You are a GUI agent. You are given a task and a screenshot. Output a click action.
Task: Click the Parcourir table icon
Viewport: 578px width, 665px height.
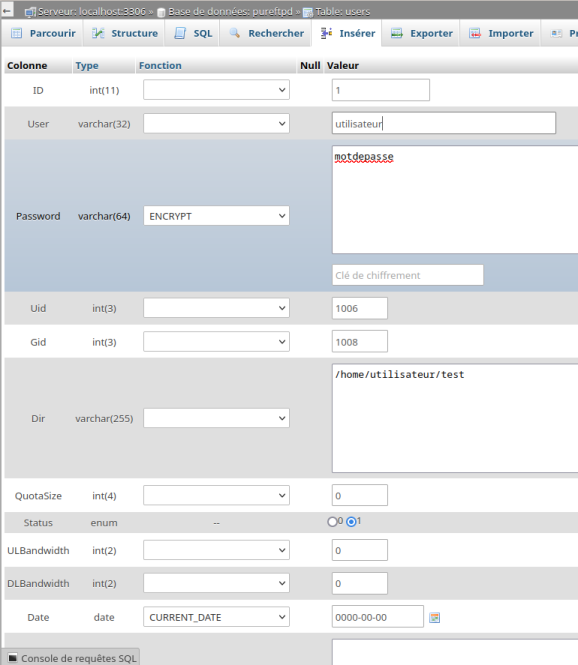[17, 33]
